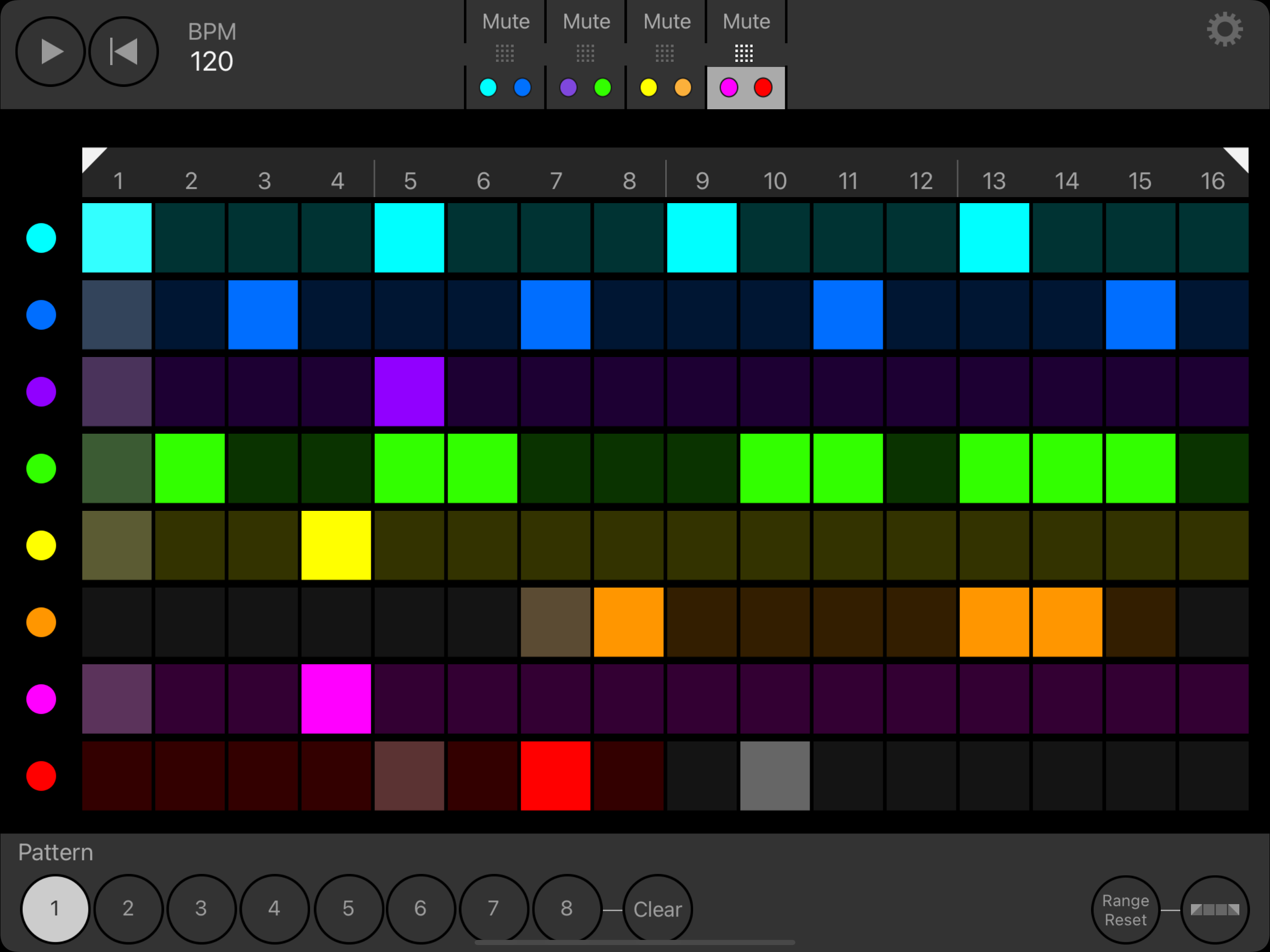The width and height of the screenshot is (1270, 952).
Task: Select purple dot in top bar
Action: pyautogui.click(x=569, y=88)
